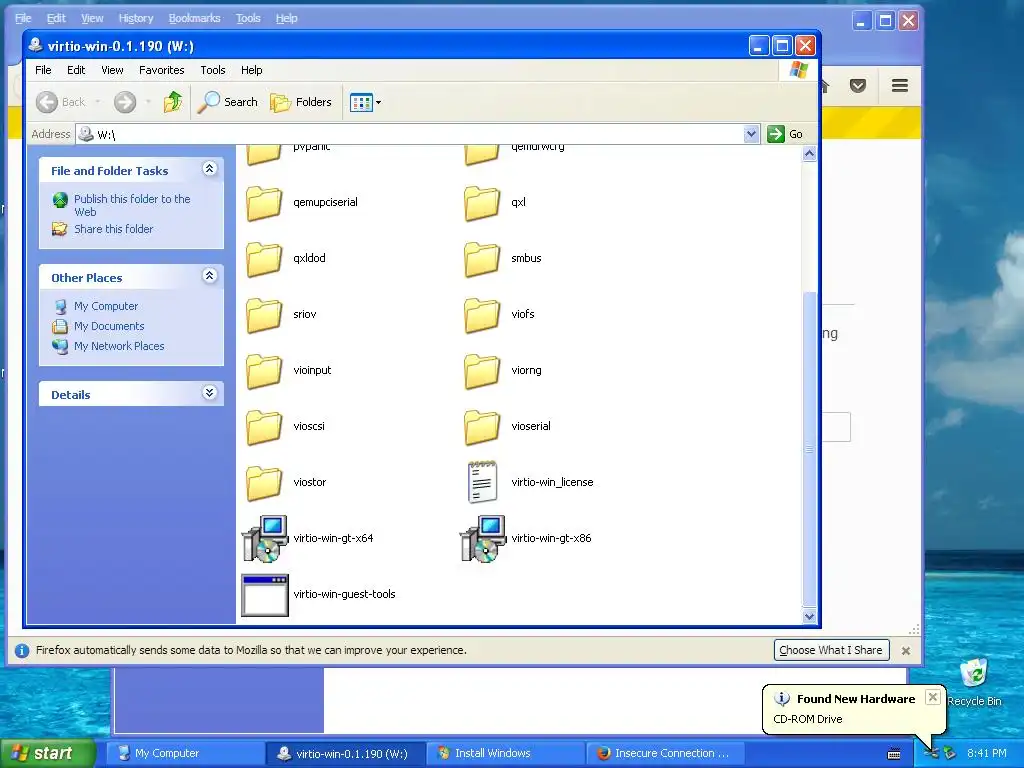Click the Forward navigation arrow icon
Image resolution: width=1024 pixels, height=768 pixels.
click(125, 102)
